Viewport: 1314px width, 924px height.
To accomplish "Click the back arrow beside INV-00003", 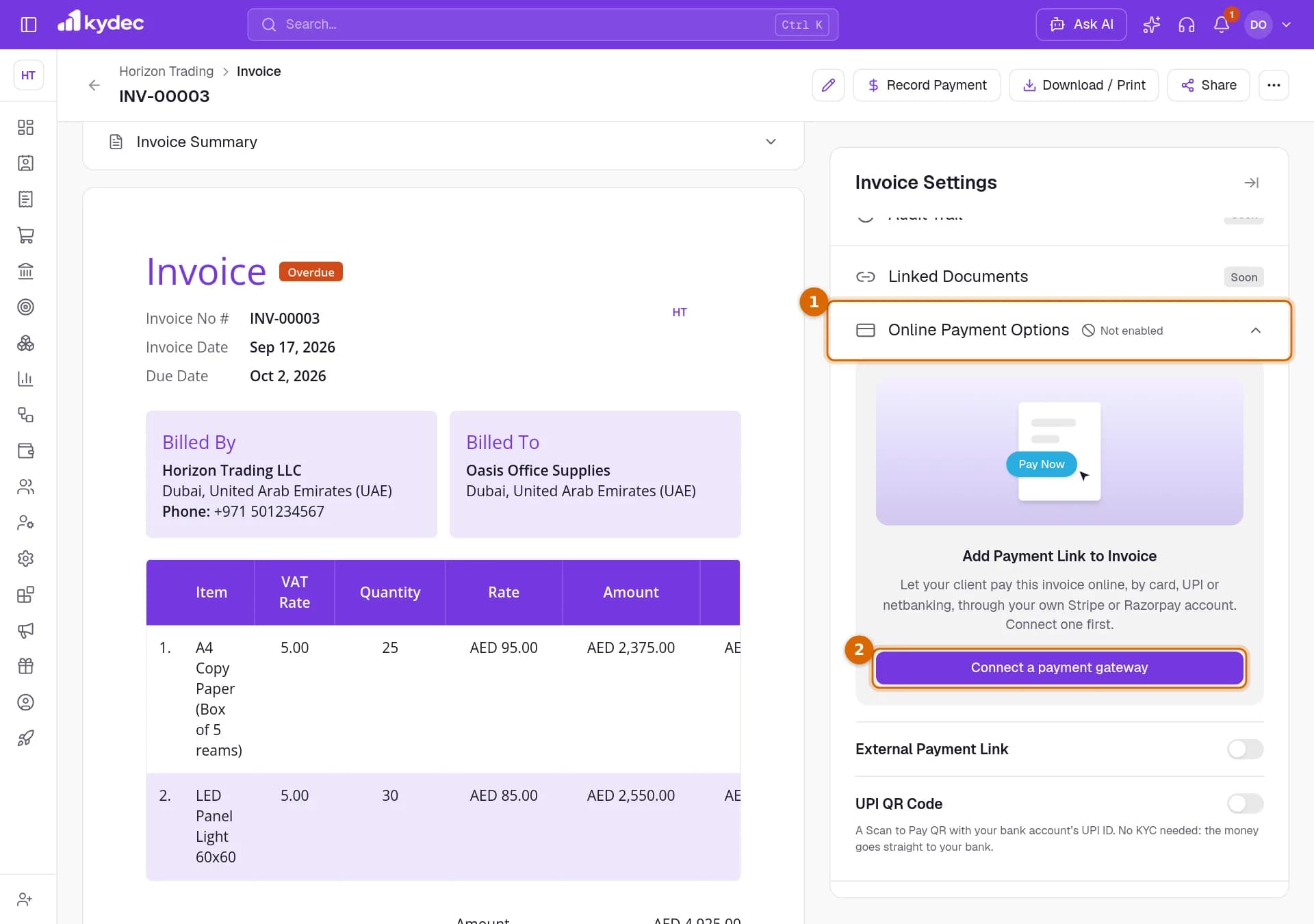I will (94, 85).
